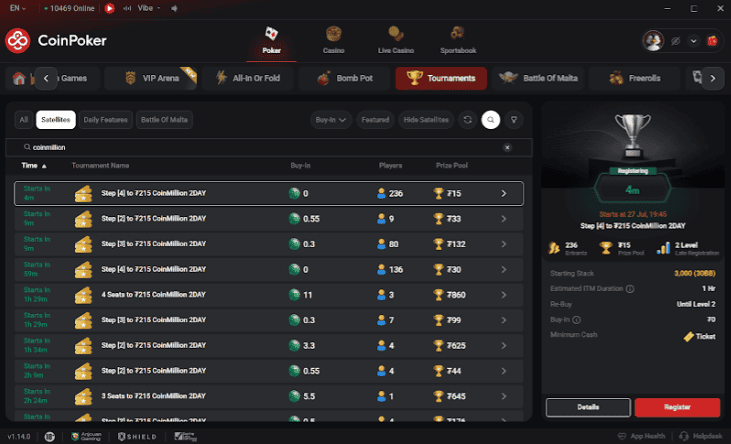This screenshot has height=444, width=731.
Task: Select the All-In Or Fold category
Action: click(x=248, y=78)
